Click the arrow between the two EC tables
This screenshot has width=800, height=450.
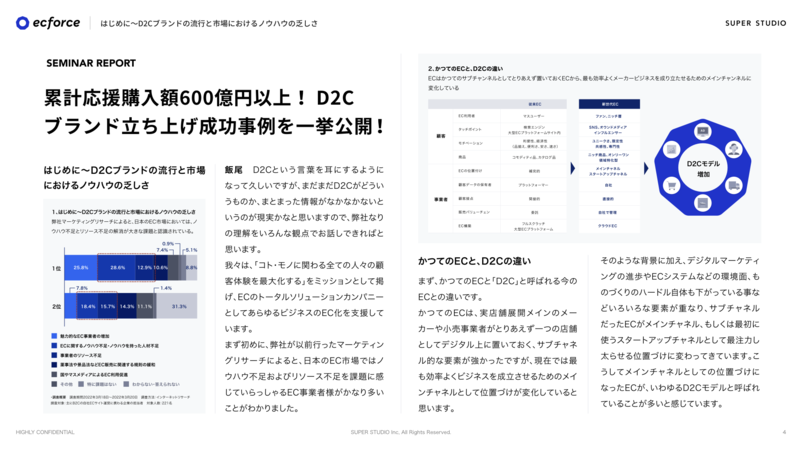(x=572, y=168)
